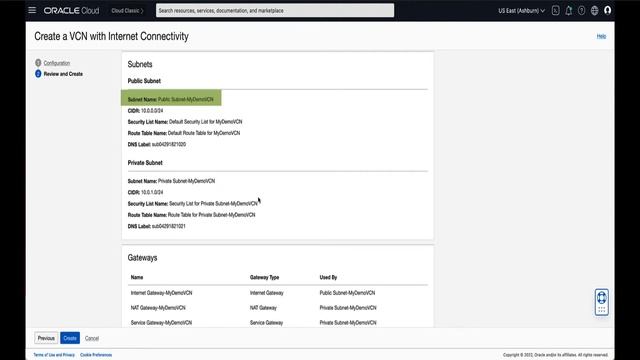Click the Used By column header
The height and width of the screenshot is (360, 640).
point(328,277)
